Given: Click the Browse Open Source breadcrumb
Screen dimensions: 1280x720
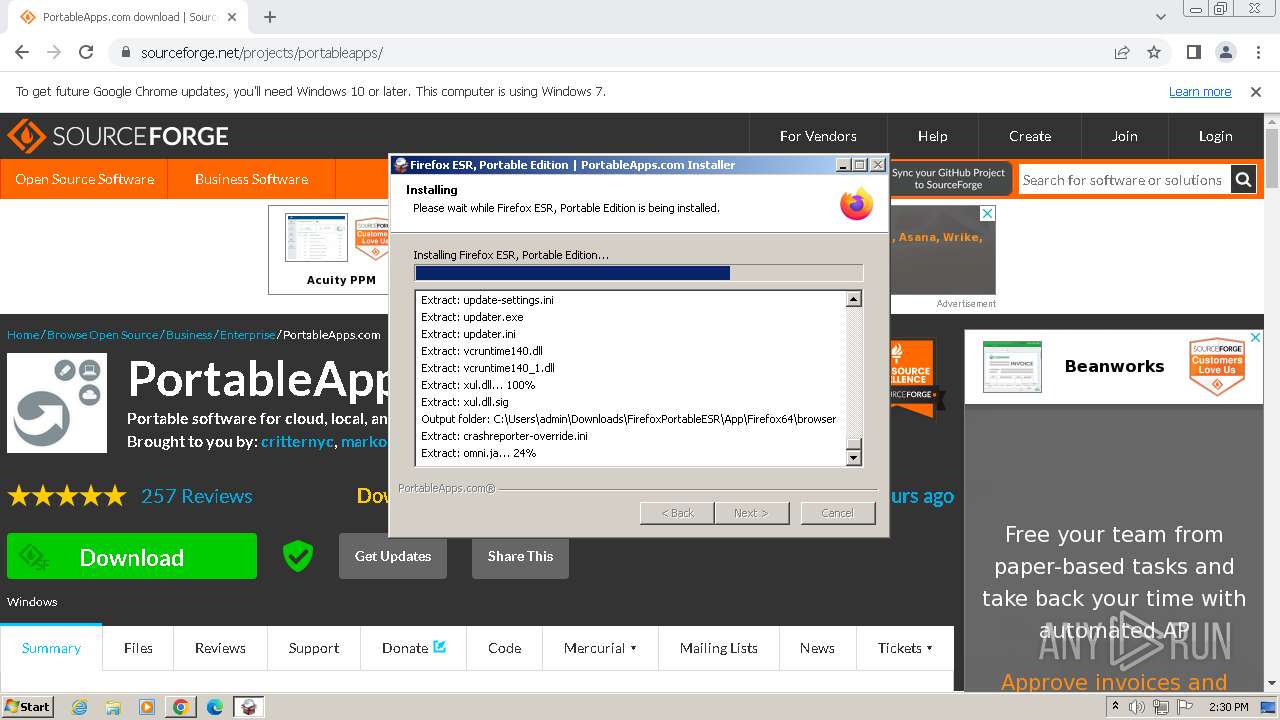Looking at the screenshot, I should click(103, 335).
